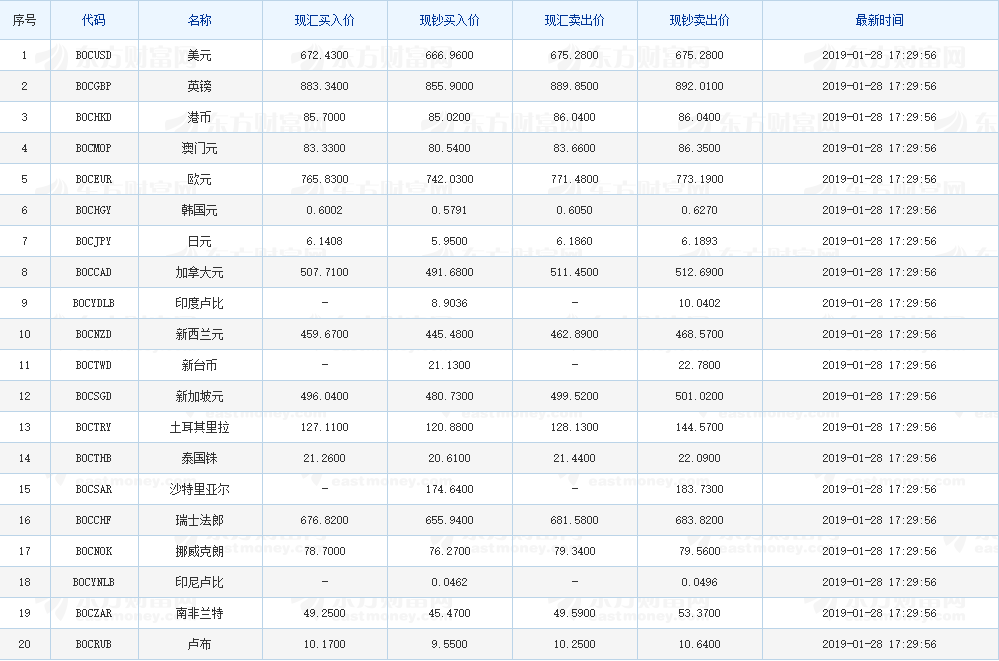Screen dimensions: 999x661
Task: Select the 土耳其里拉 name cell
Action: click(199, 428)
